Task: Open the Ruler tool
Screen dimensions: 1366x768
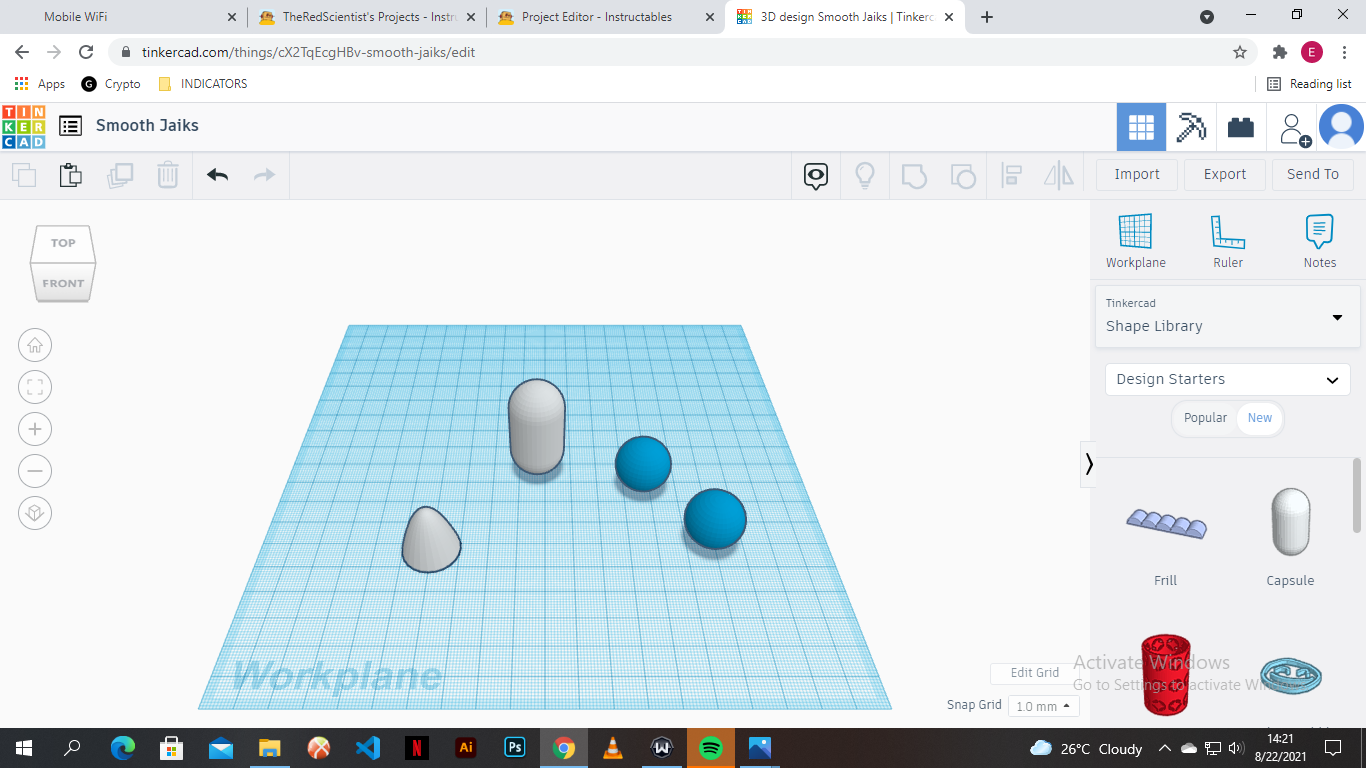Action: pyautogui.click(x=1227, y=240)
